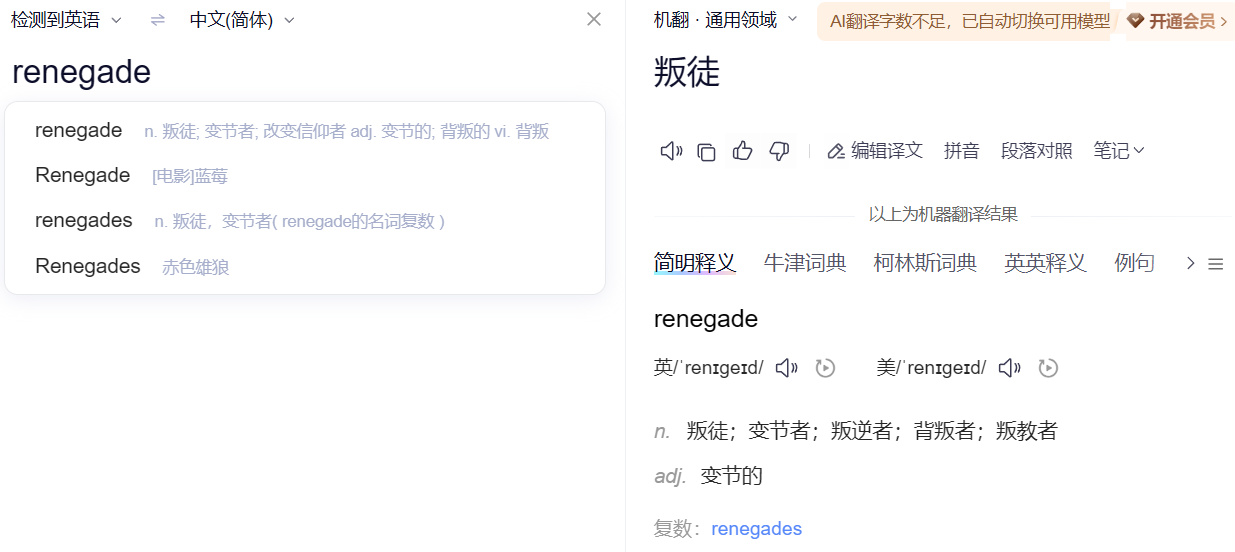The image size is (1235, 552).
Task: Show more dictionary tabs arrow
Action: [x=1190, y=263]
